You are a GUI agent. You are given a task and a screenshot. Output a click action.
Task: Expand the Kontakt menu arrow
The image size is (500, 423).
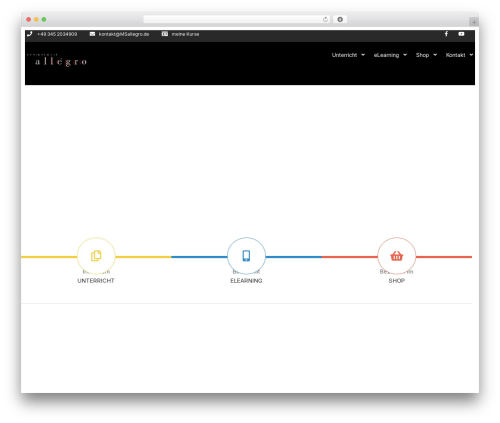coord(471,55)
